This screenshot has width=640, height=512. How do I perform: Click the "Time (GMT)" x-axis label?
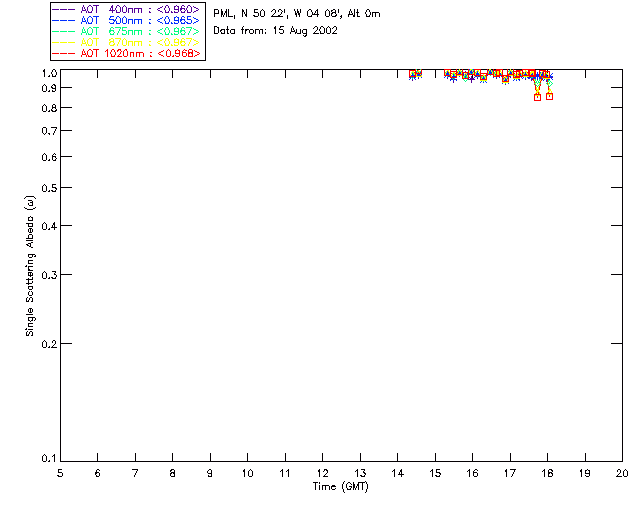coord(341,485)
